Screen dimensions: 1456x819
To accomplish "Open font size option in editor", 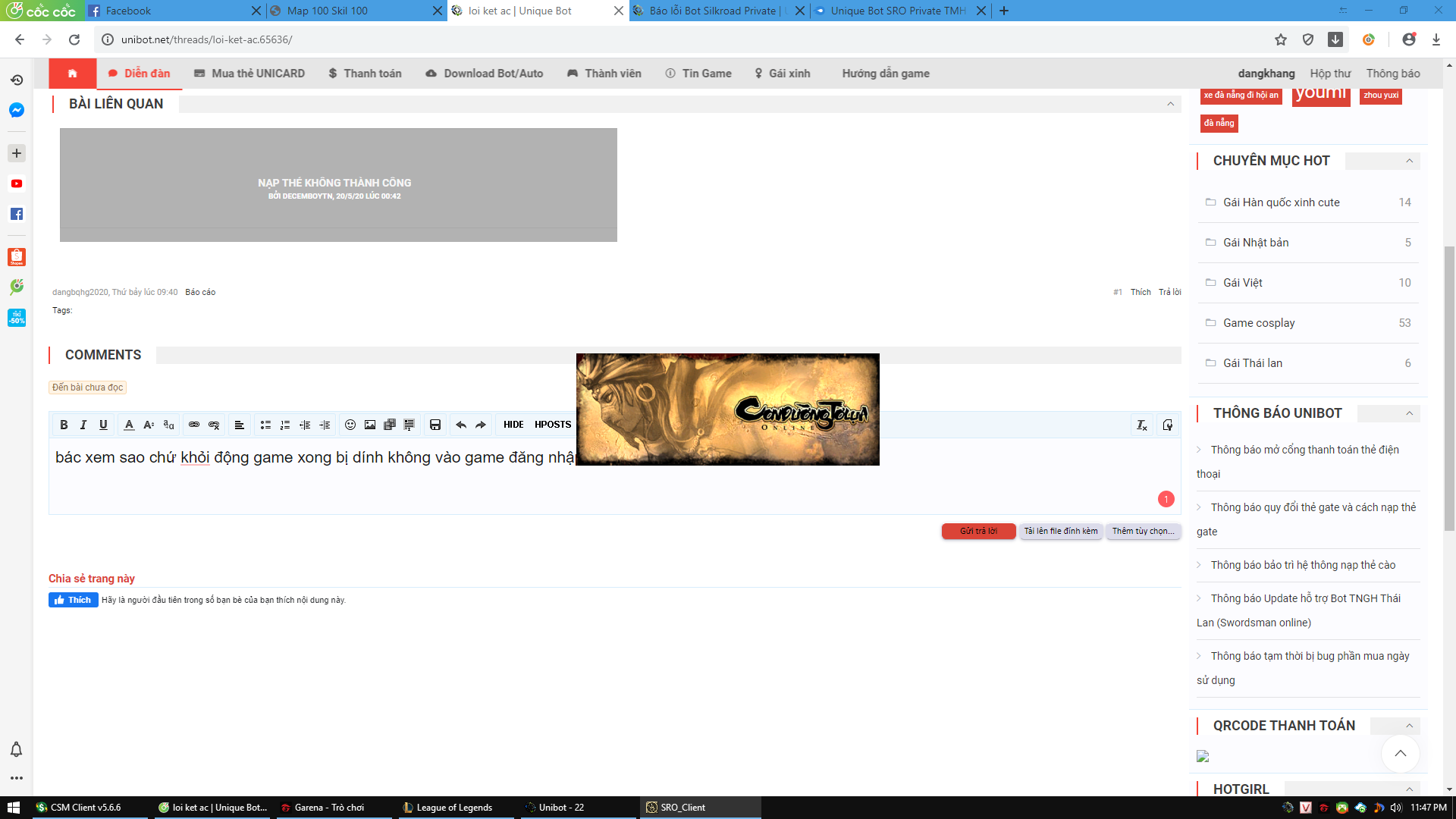I will coord(149,425).
